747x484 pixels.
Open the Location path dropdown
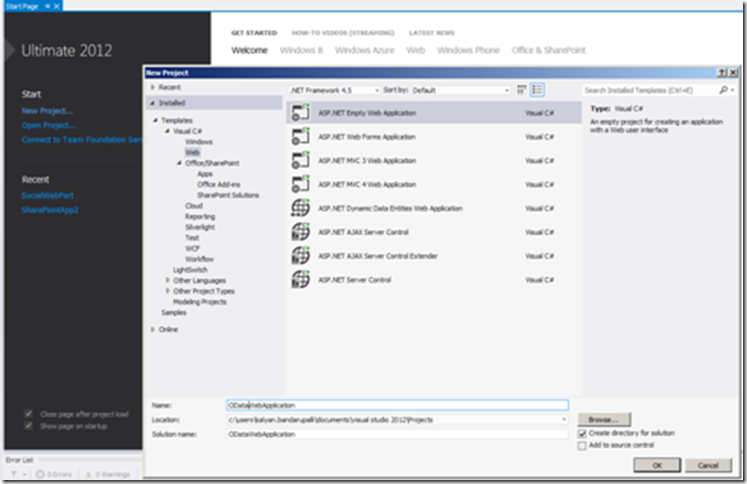(x=564, y=420)
